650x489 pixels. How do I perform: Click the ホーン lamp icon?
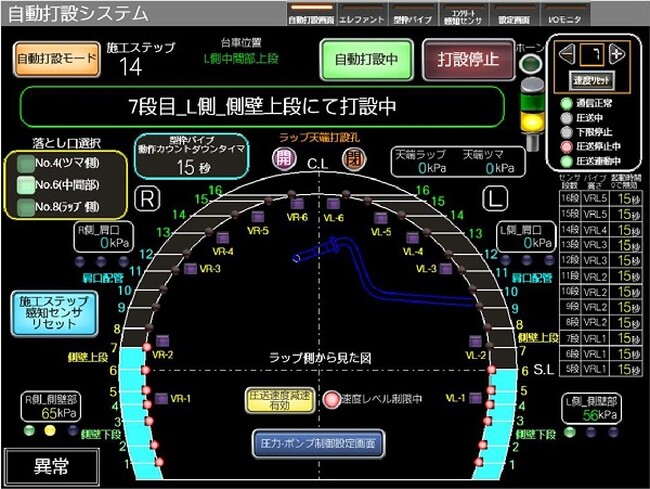click(x=531, y=64)
